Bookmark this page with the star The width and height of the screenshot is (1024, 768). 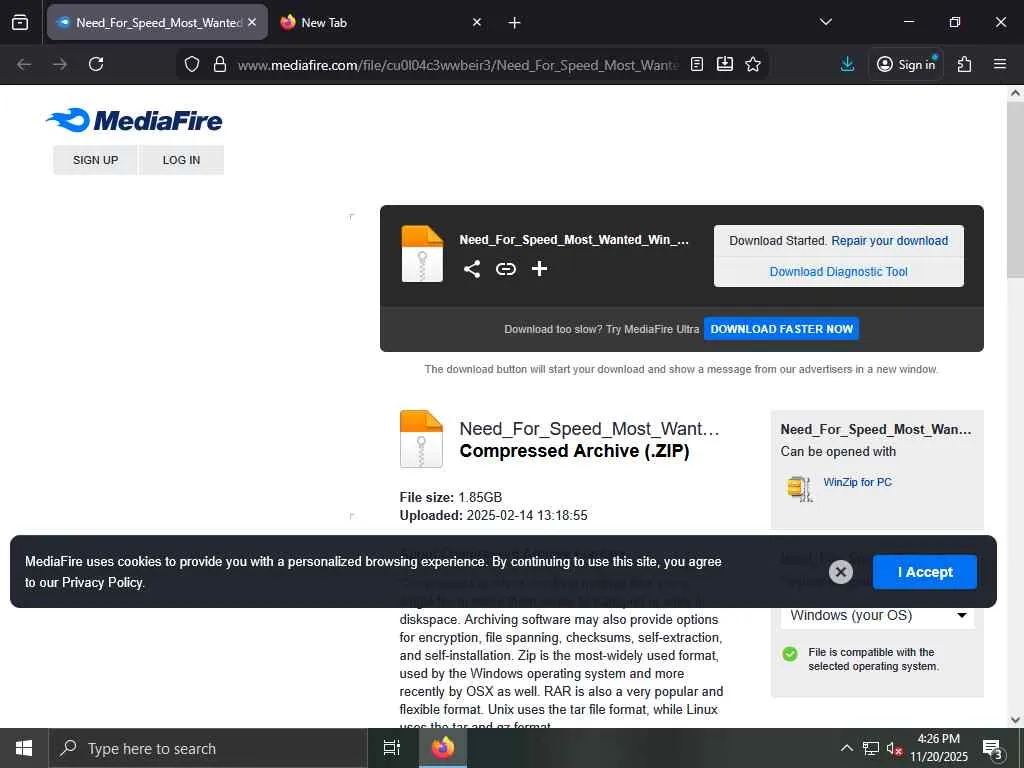click(753, 64)
